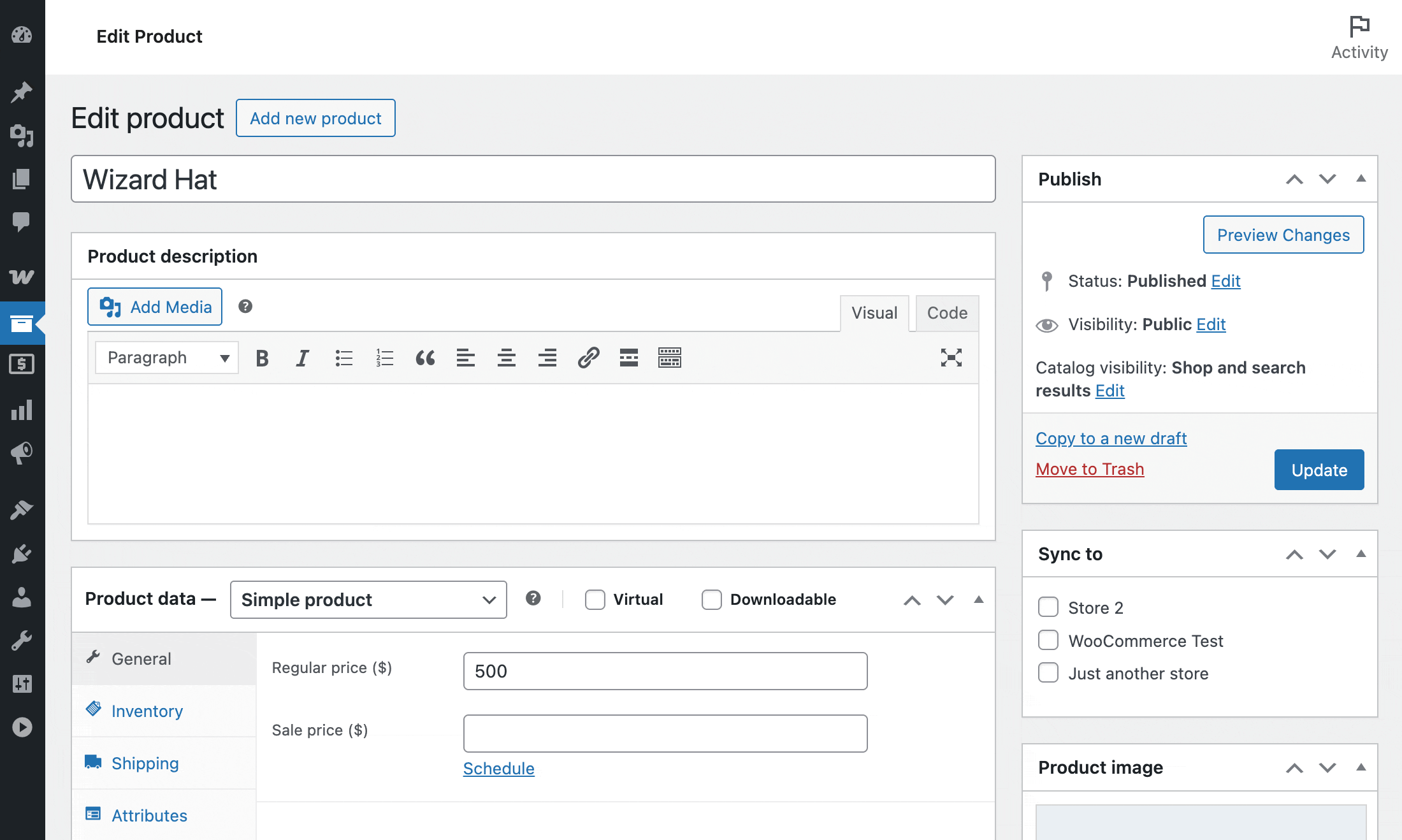The height and width of the screenshot is (840, 1402).
Task: Click the Insert link icon
Action: point(588,358)
